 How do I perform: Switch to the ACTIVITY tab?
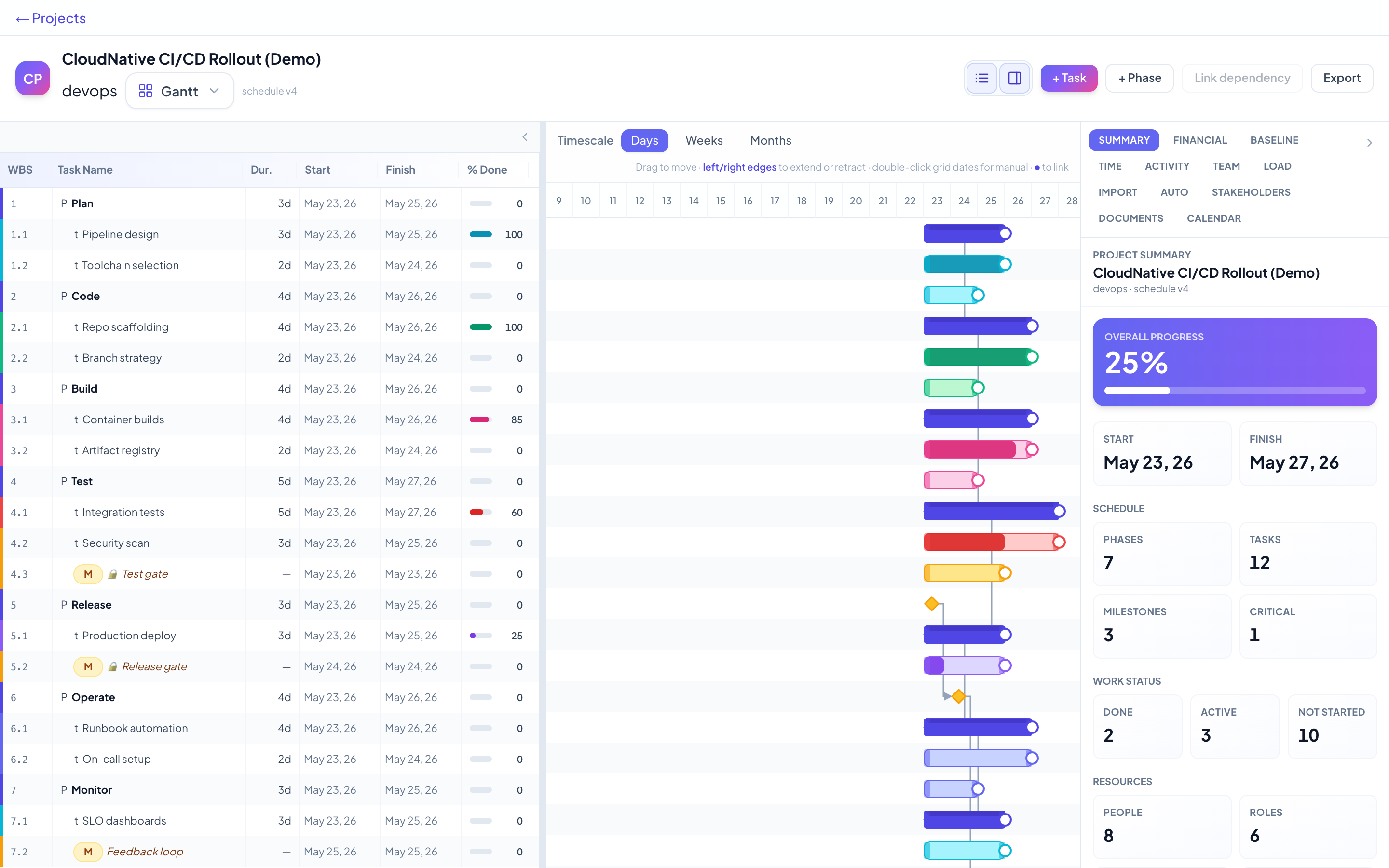(x=1166, y=166)
